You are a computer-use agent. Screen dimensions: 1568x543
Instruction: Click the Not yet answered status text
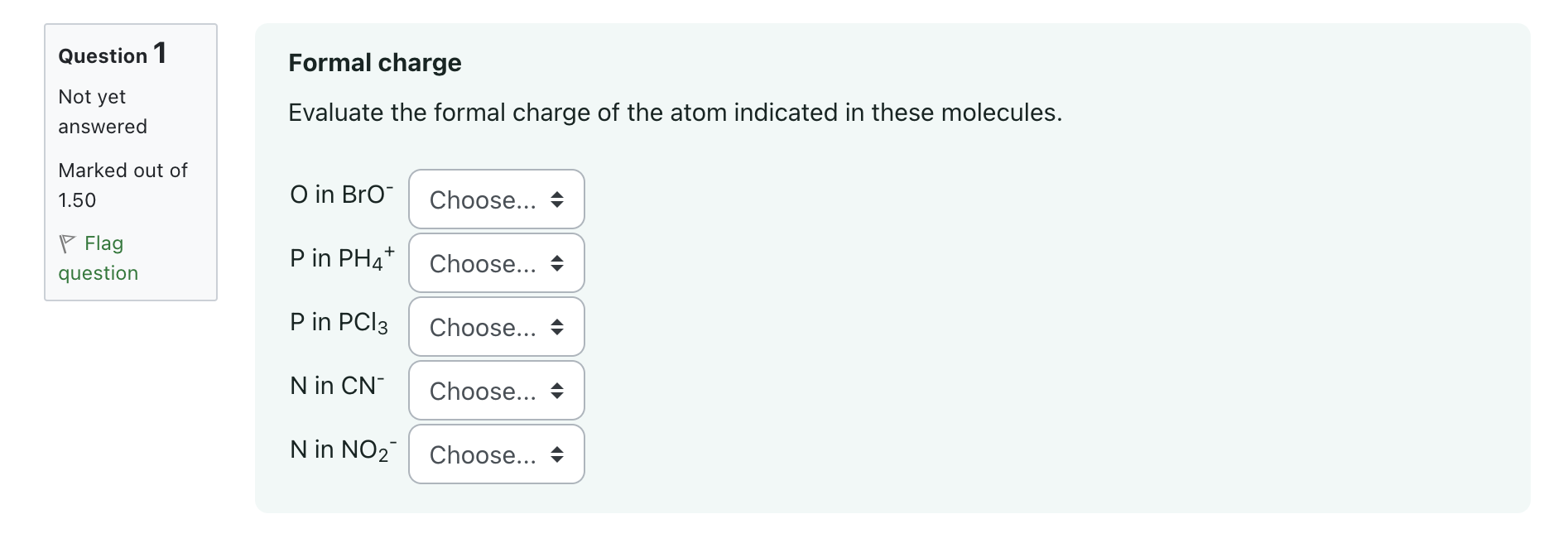(x=102, y=111)
